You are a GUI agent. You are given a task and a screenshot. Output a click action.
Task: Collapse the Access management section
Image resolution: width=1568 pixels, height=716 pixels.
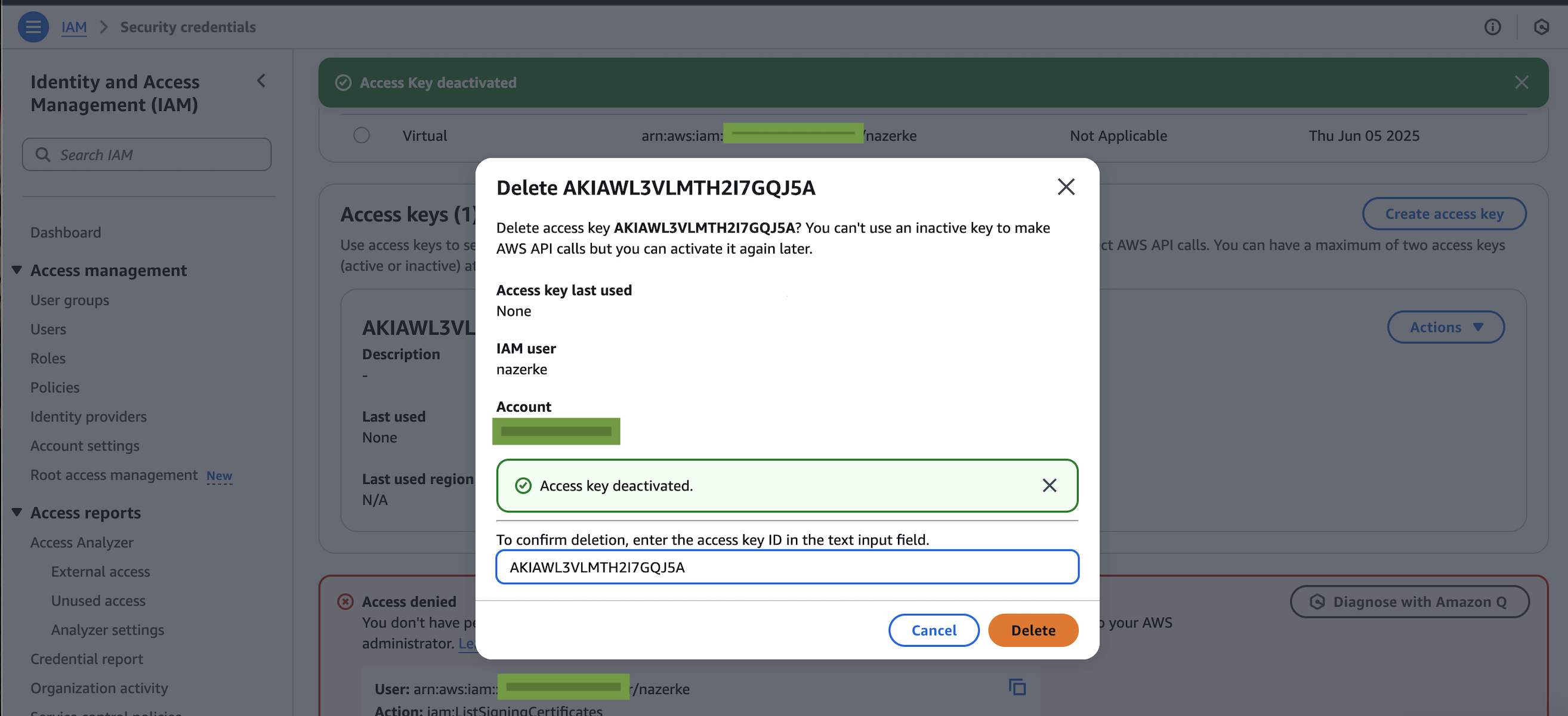[17, 270]
